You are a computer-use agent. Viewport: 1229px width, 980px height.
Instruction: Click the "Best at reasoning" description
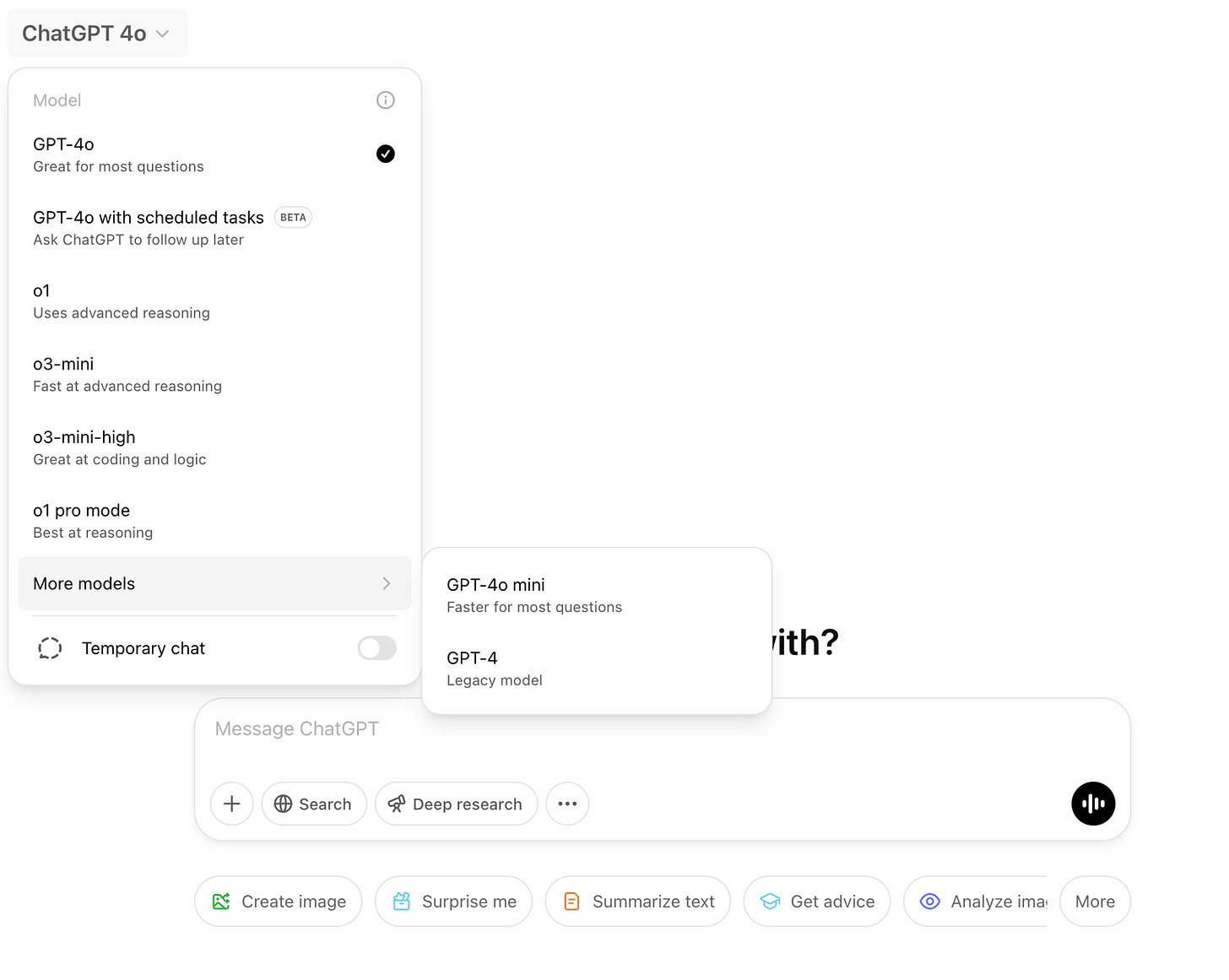[93, 533]
